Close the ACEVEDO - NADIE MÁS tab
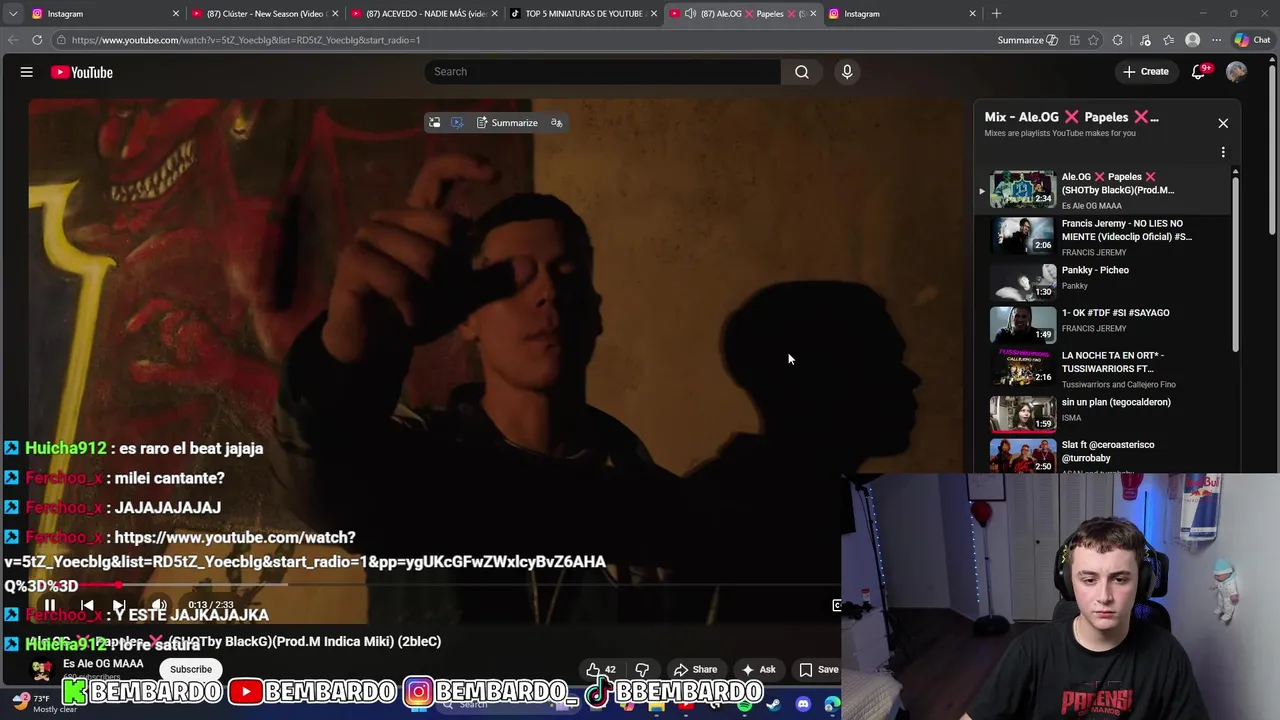Viewport: 1280px width, 720px height. pyautogui.click(x=494, y=14)
